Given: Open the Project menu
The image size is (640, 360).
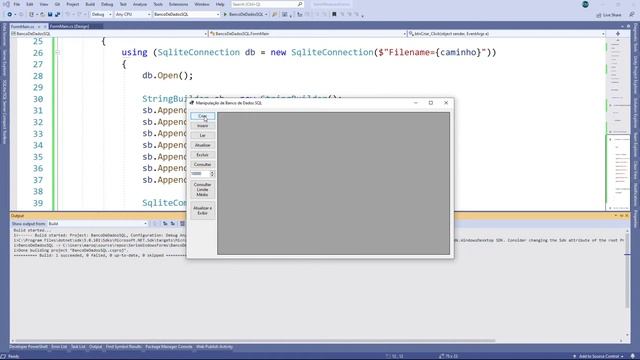Looking at the screenshot, I should click(73, 4).
